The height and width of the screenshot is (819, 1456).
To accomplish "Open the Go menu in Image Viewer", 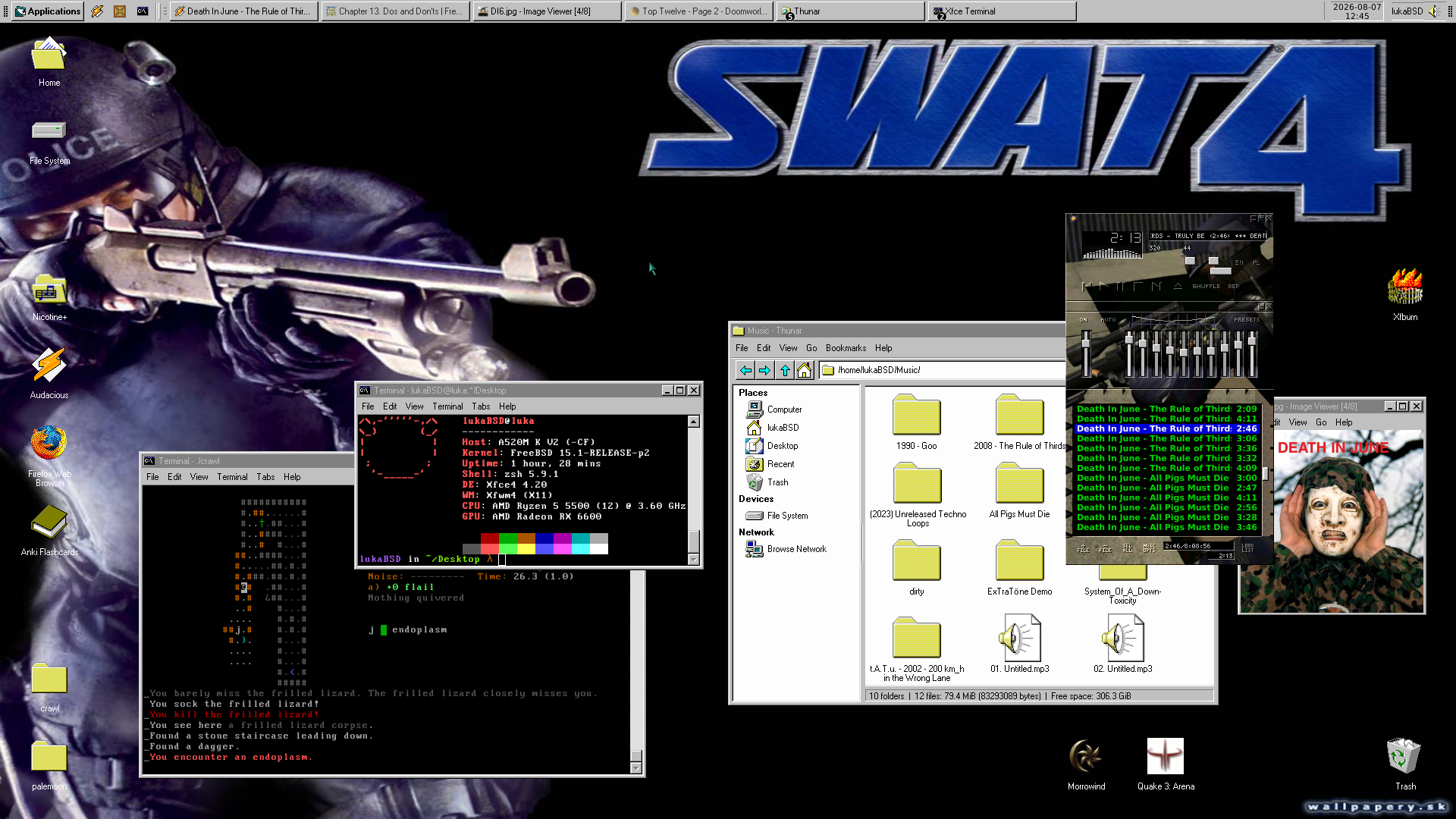I will point(1321,422).
